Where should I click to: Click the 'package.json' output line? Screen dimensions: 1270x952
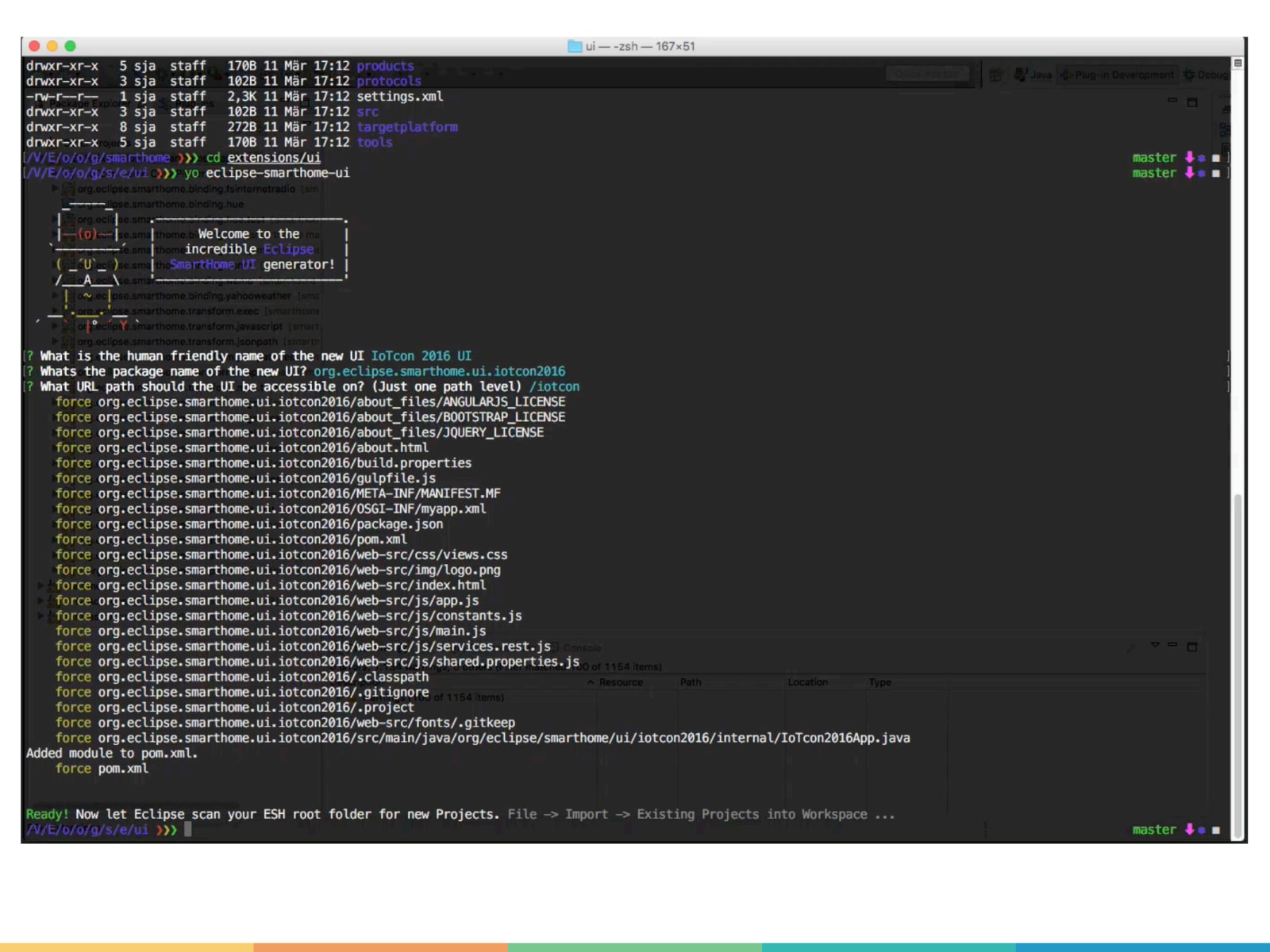pyautogui.click(x=249, y=524)
